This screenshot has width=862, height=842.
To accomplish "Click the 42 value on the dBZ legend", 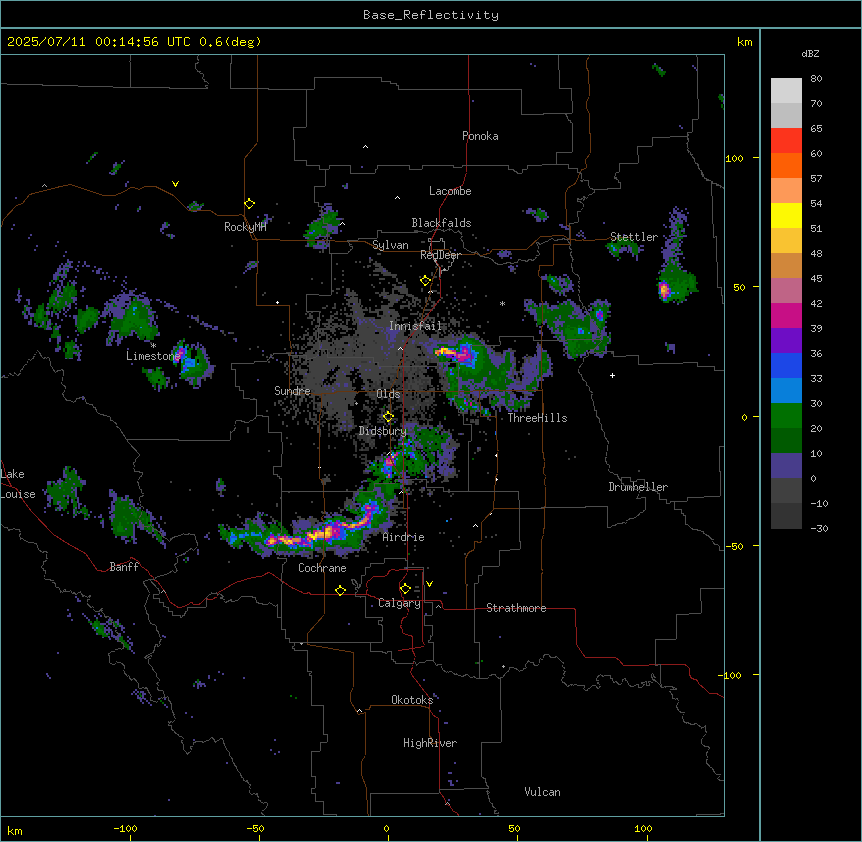I will click(x=816, y=303).
